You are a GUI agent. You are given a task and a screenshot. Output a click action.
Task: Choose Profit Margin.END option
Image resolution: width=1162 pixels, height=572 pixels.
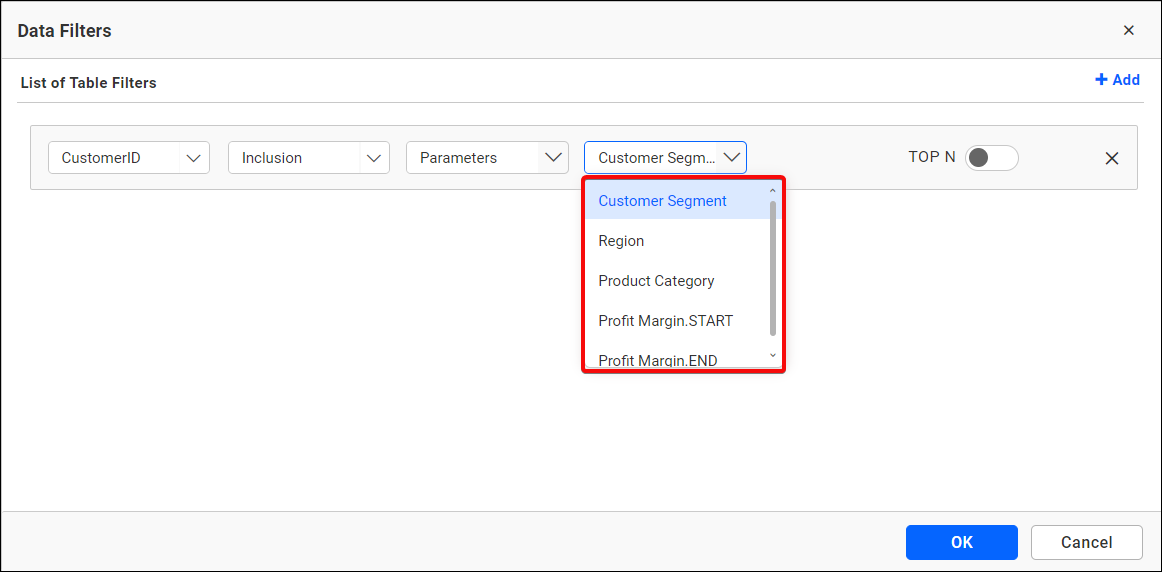657,360
